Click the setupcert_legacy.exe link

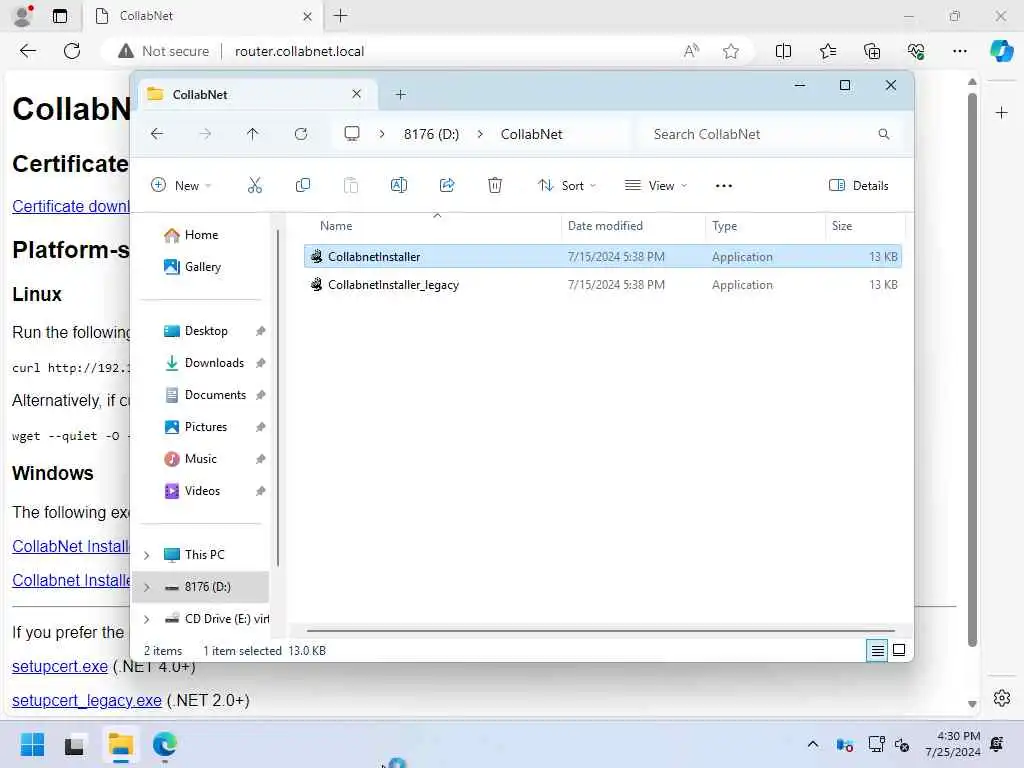[x=87, y=700]
